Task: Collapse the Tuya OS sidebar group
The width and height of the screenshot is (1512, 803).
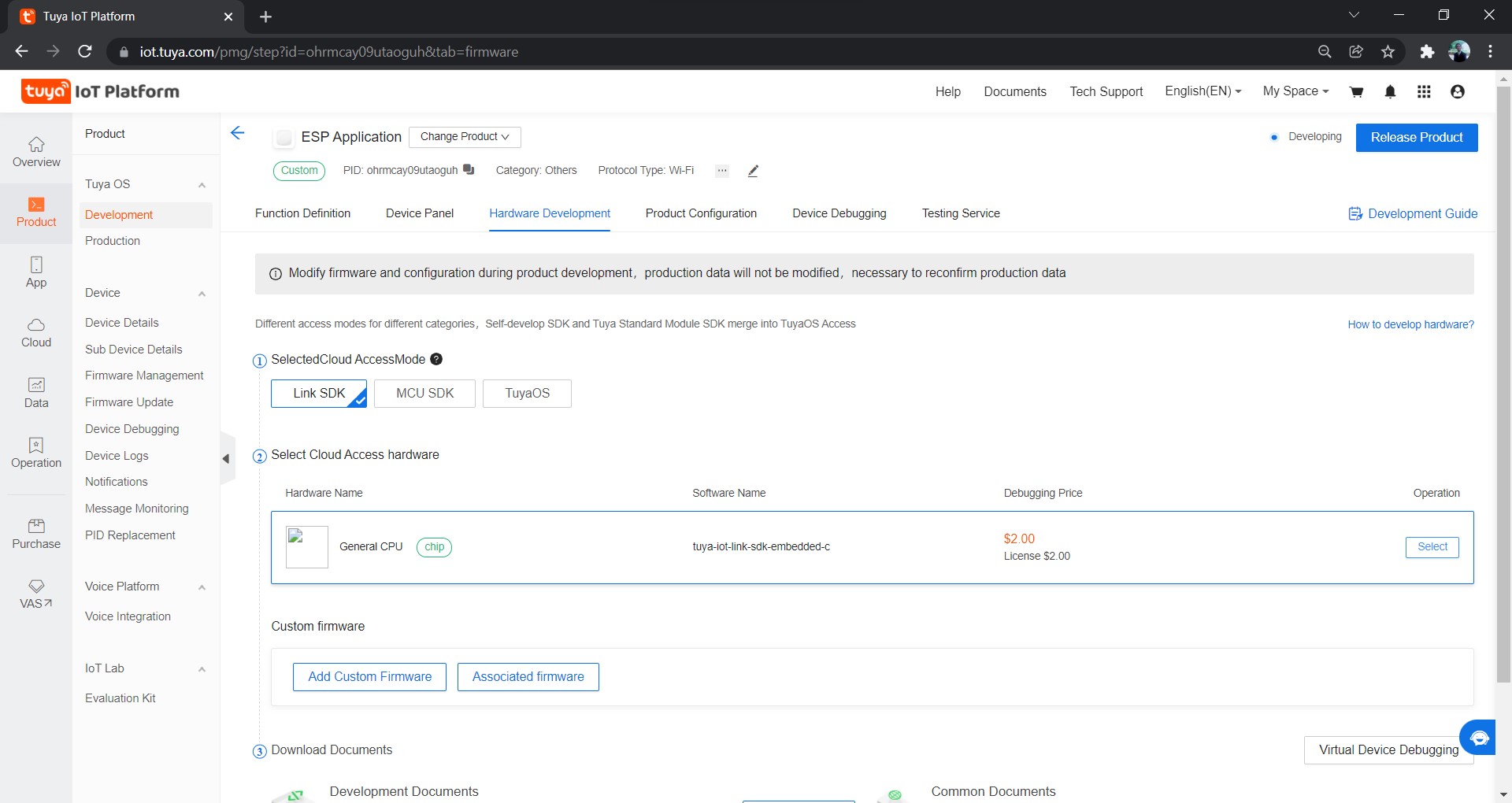Action: pyautogui.click(x=202, y=185)
